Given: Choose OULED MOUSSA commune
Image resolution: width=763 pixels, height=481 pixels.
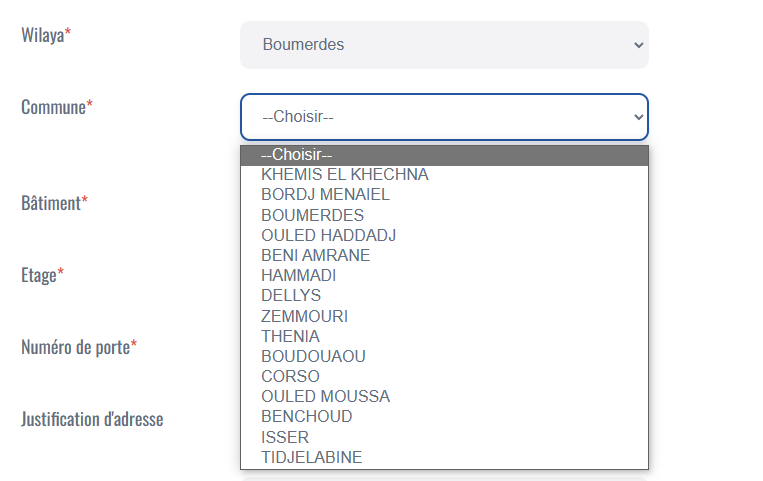Looking at the screenshot, I should click(325, 396).
